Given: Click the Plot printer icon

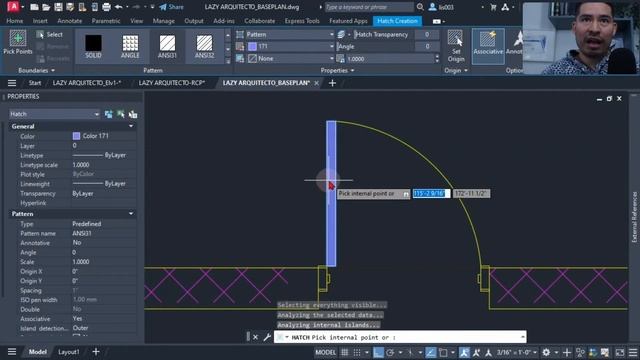Looking at the screenshot, I should point(106,7).
